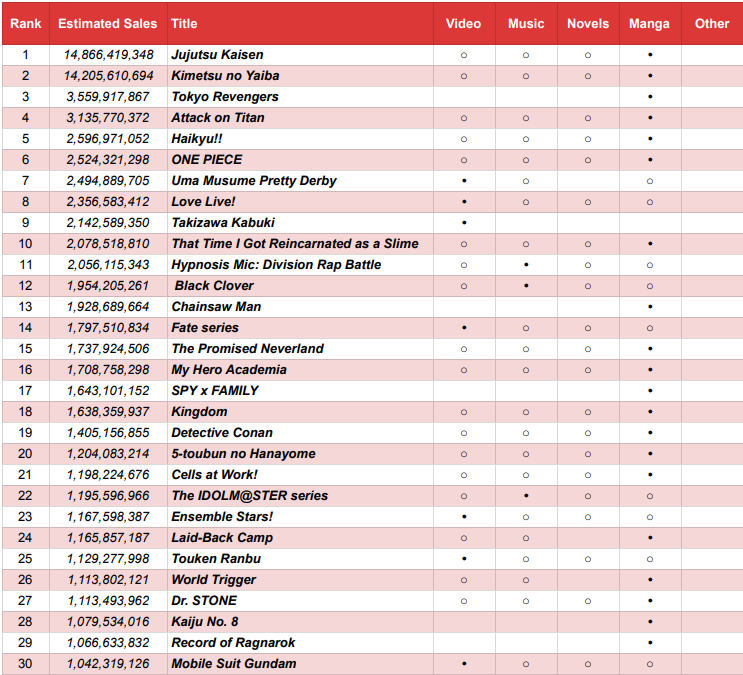Click sales value 14,205,610,694
The image size is (743, 675).
[109, 76]
